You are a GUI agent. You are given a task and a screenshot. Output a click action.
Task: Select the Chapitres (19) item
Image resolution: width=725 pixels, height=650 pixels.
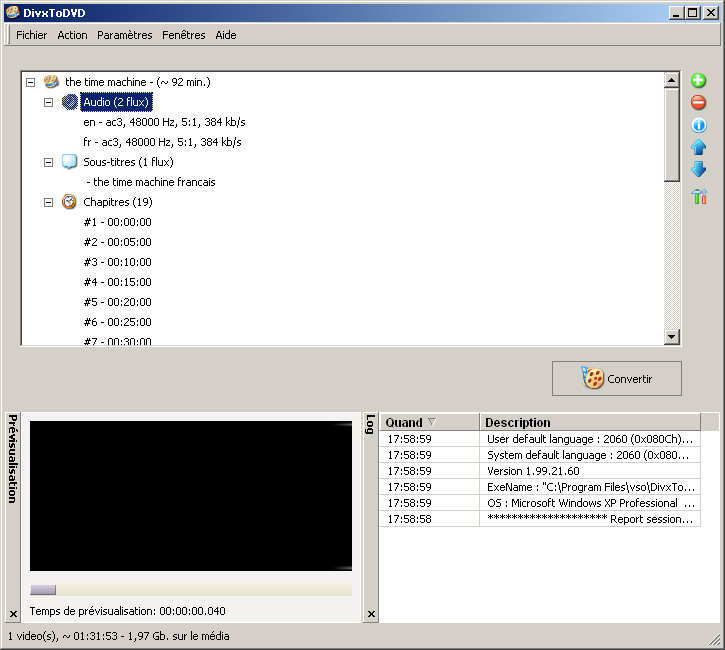tap(118, 202)
